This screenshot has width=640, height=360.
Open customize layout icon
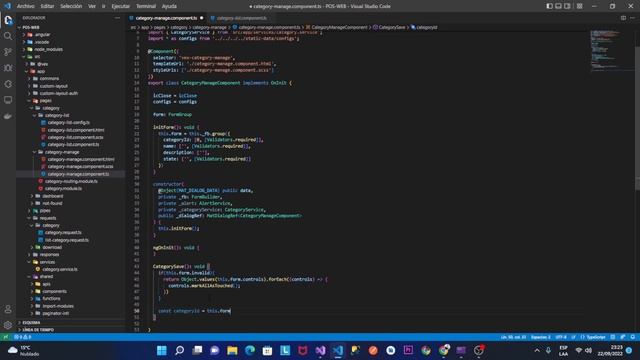[580, 6]
